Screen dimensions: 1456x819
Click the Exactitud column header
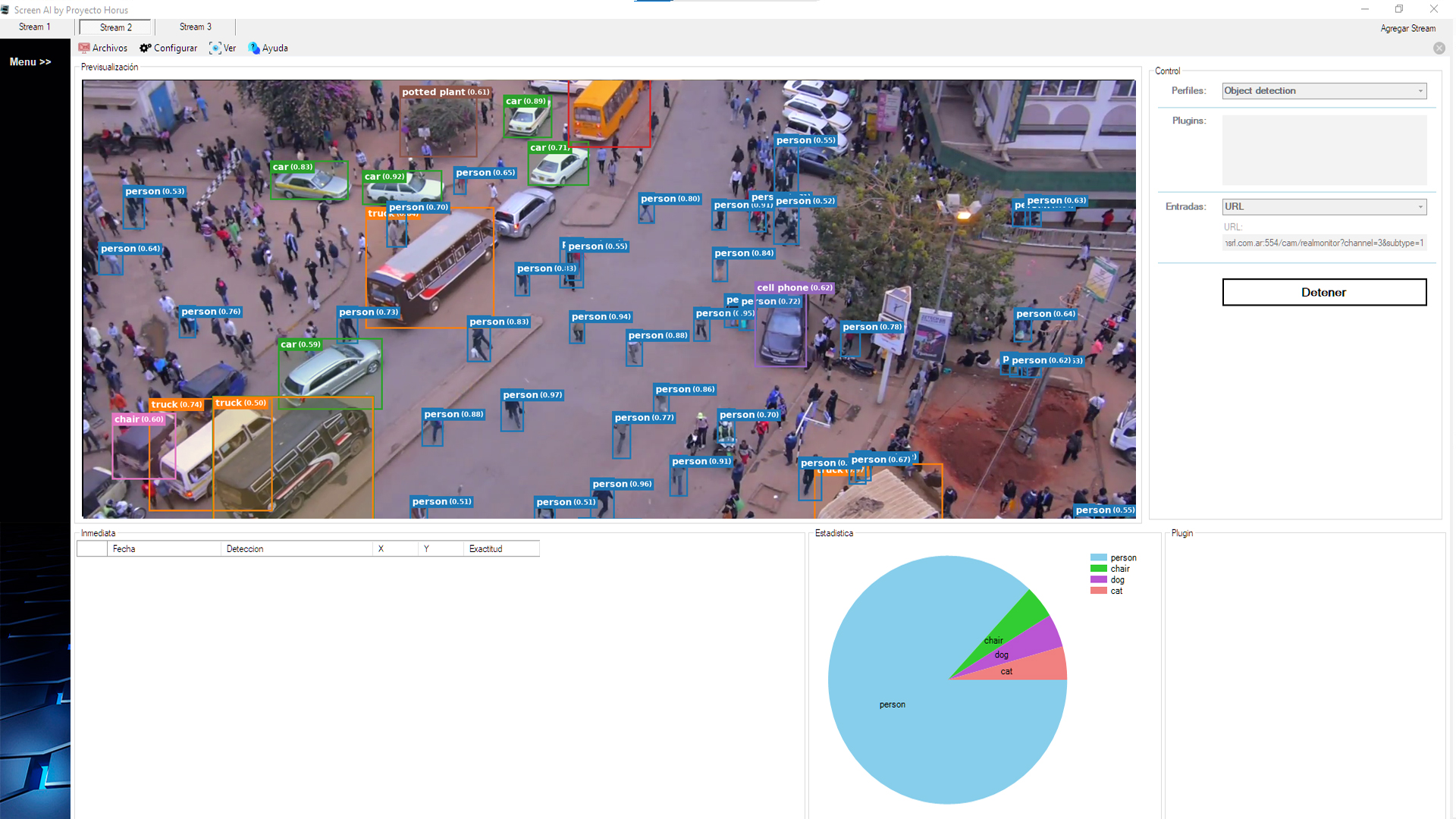pos(500,549)
